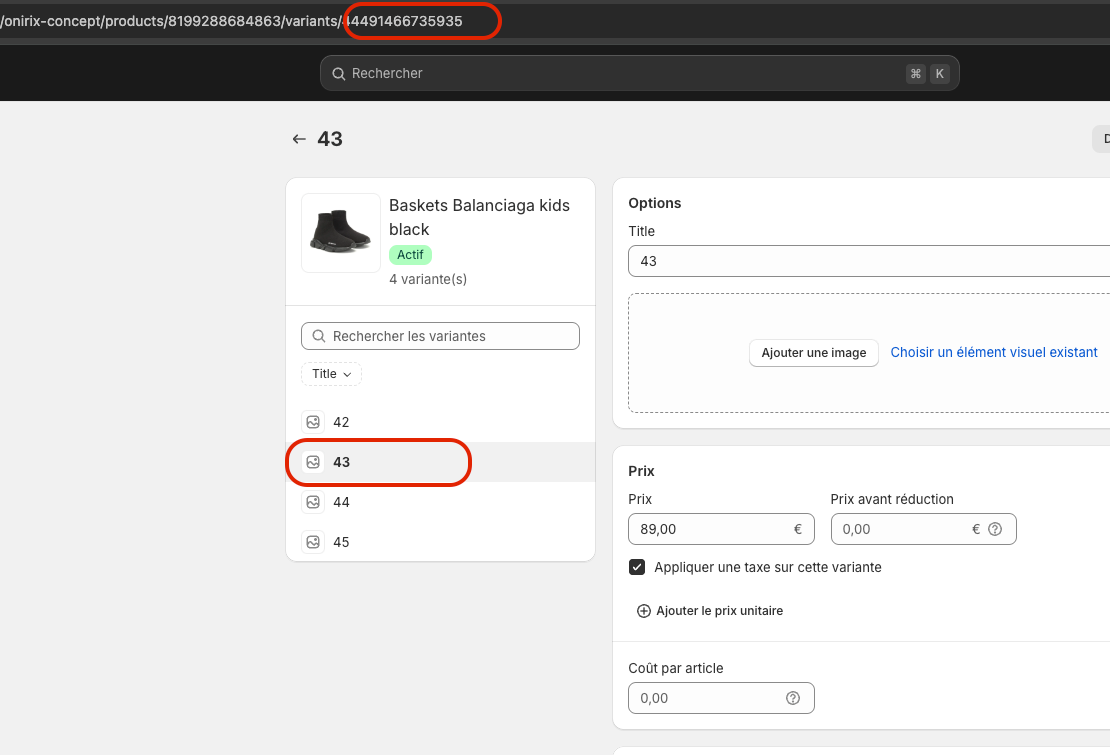Screen dimensions: 1110x755
Task: Focus the top Rechercher search field
Action: 639,74
